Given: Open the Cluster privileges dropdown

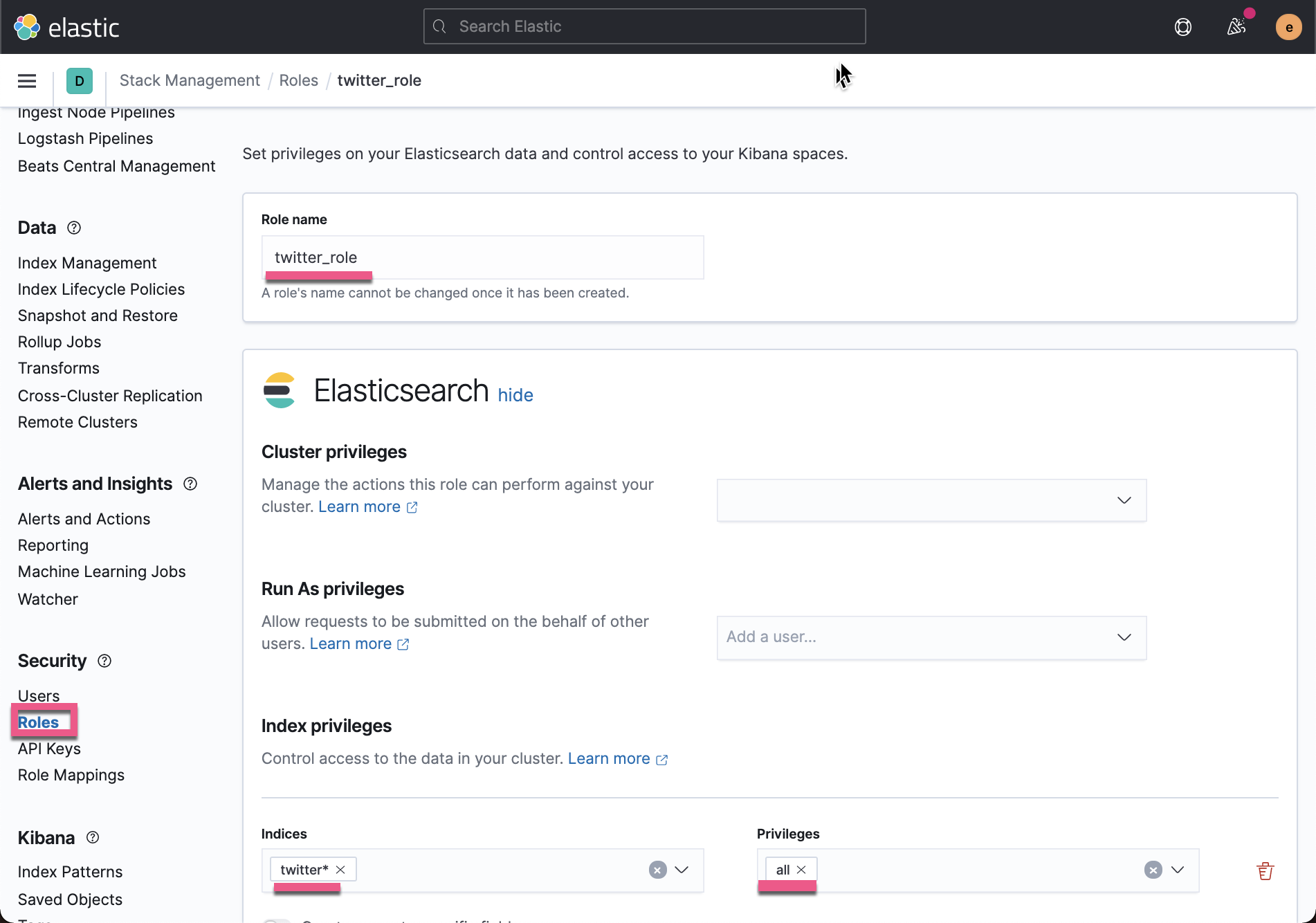Looking at the screenshot, I should [1124, 500].
